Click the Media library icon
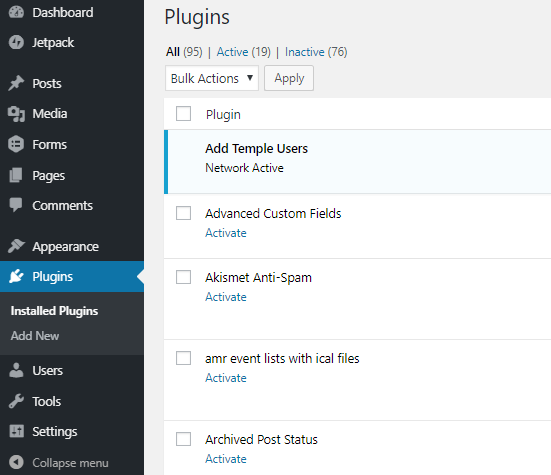 [16, 113]
